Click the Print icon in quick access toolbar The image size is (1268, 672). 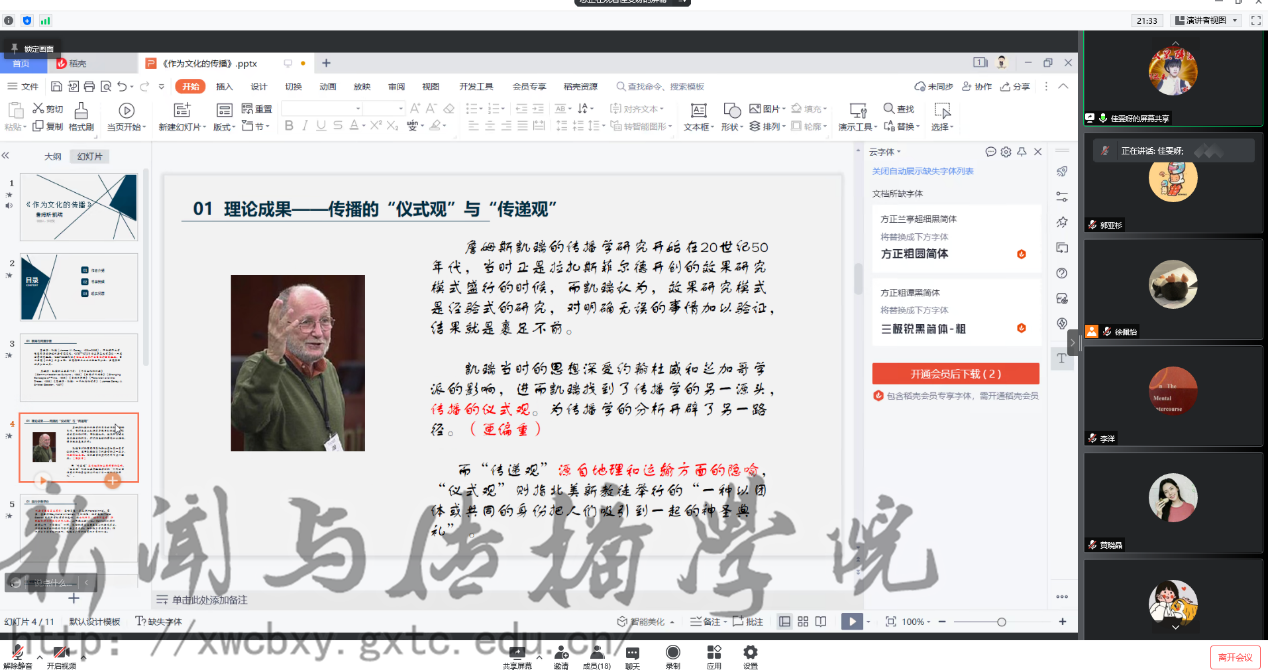coord(89,87)
